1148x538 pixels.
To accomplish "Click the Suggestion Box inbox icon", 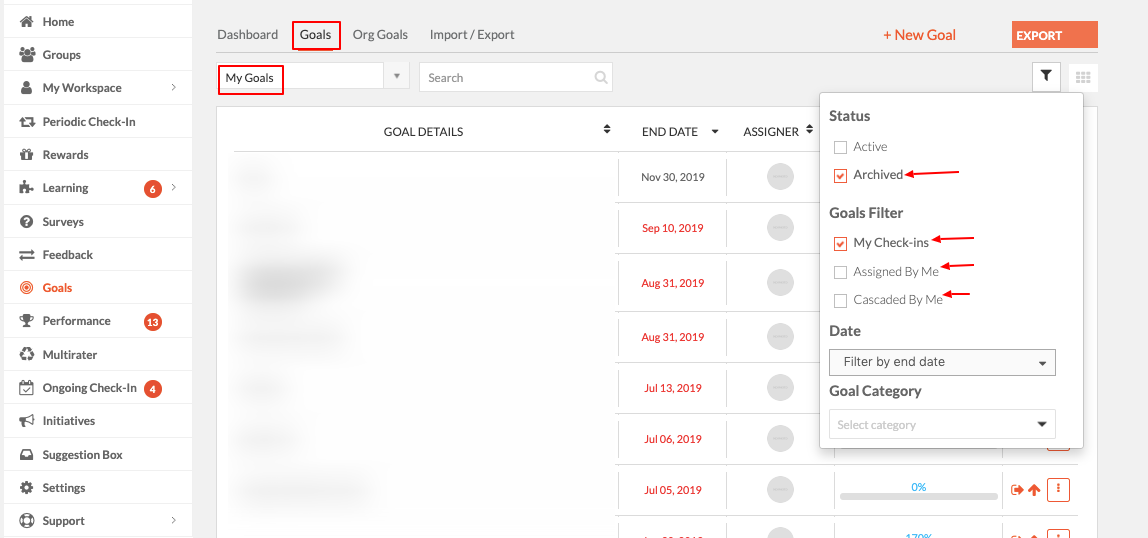I will [x=27, y=455].
